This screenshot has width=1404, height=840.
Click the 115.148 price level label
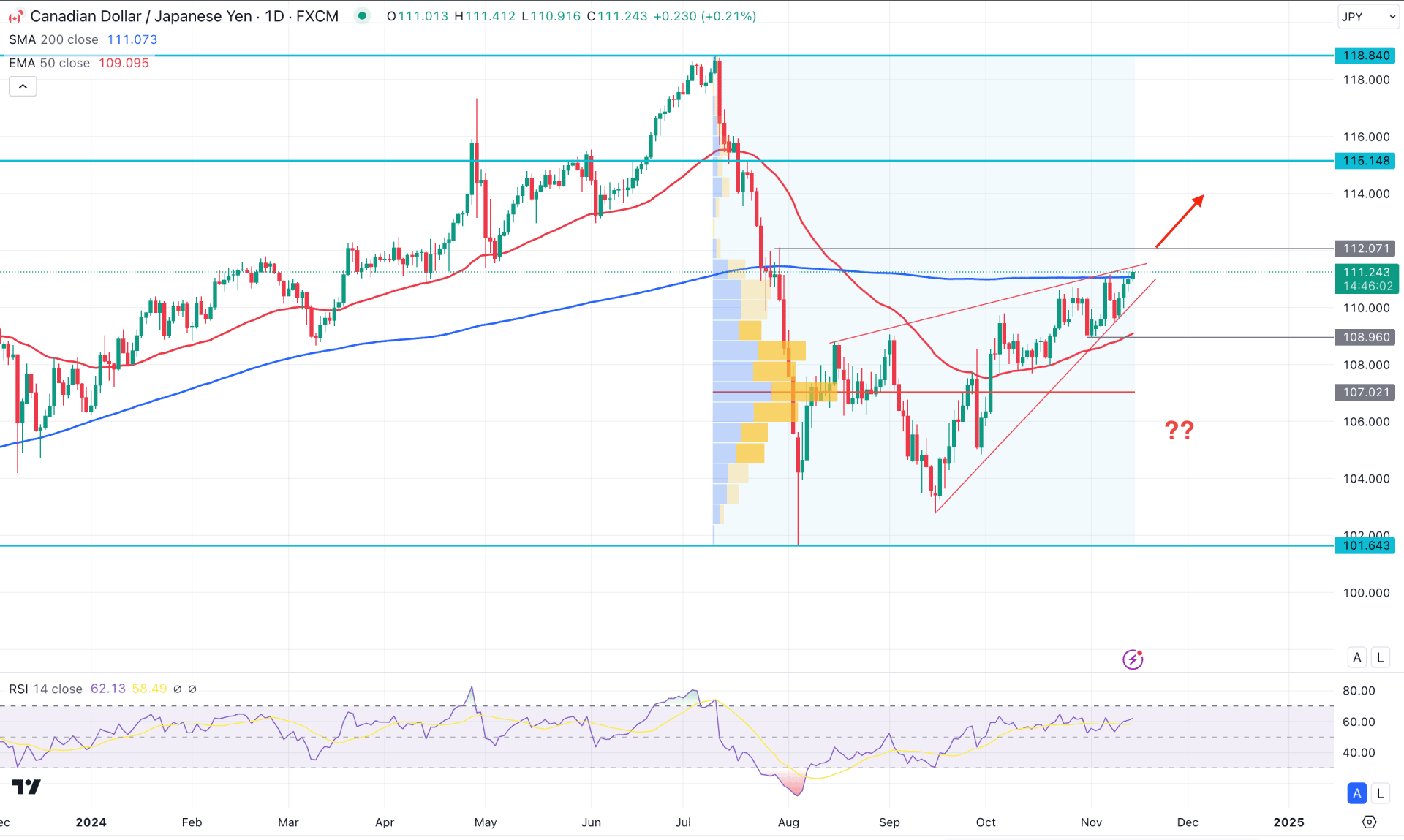(x=1365, y=161)
